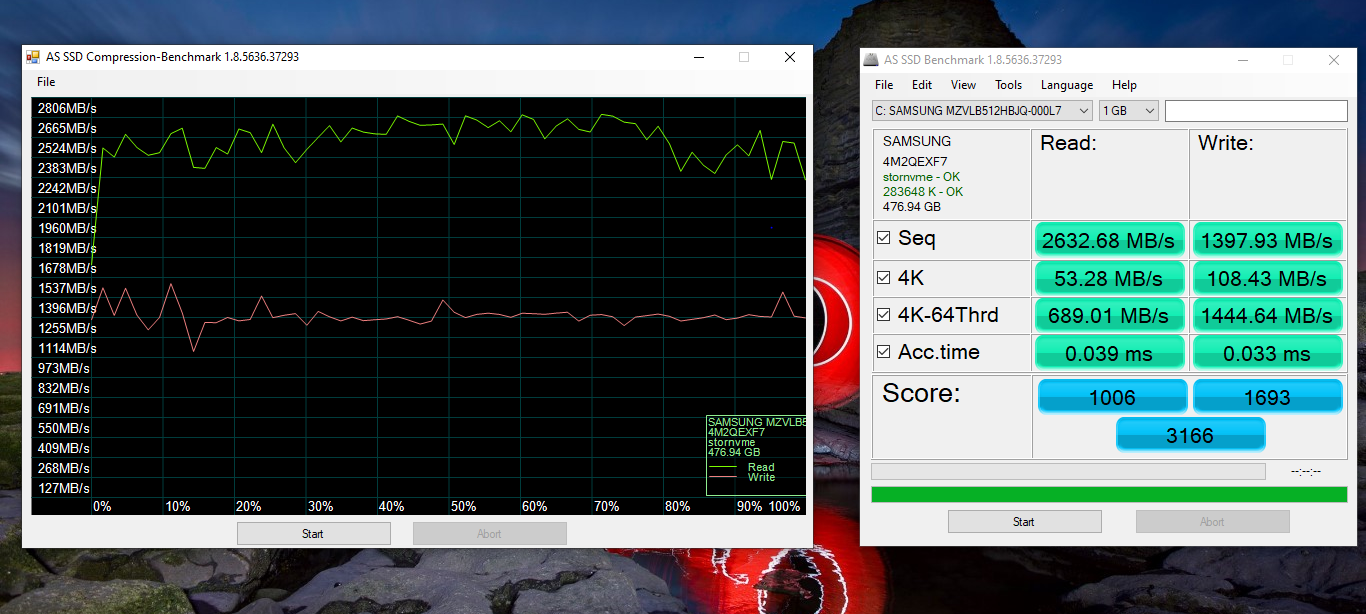Disable the 4K-64Thrd test checkbox

click(883, 315)
